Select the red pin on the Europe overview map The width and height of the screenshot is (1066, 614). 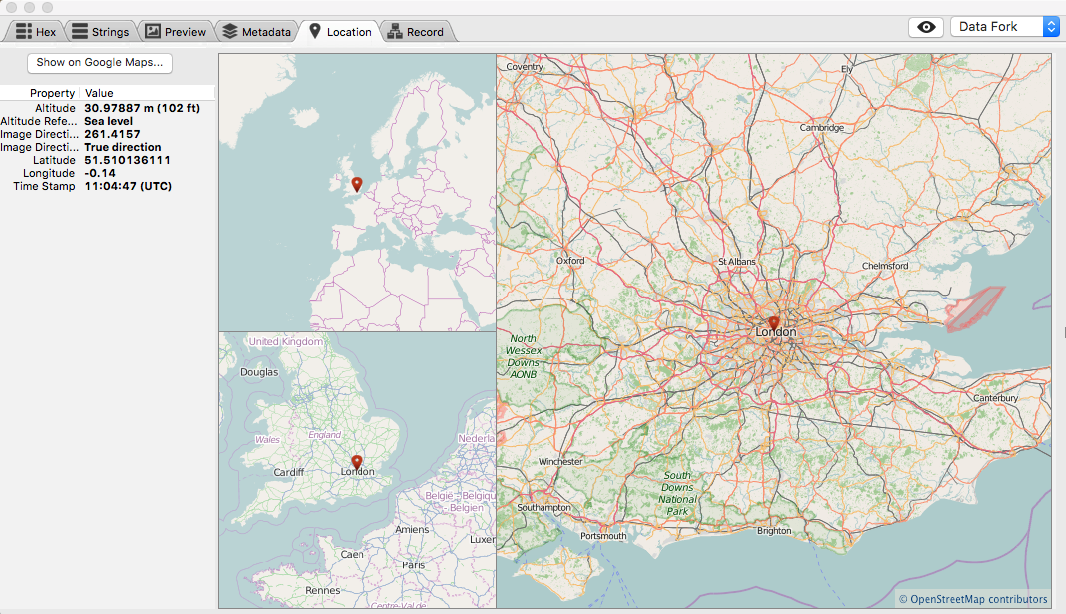(x=356, y=184)
